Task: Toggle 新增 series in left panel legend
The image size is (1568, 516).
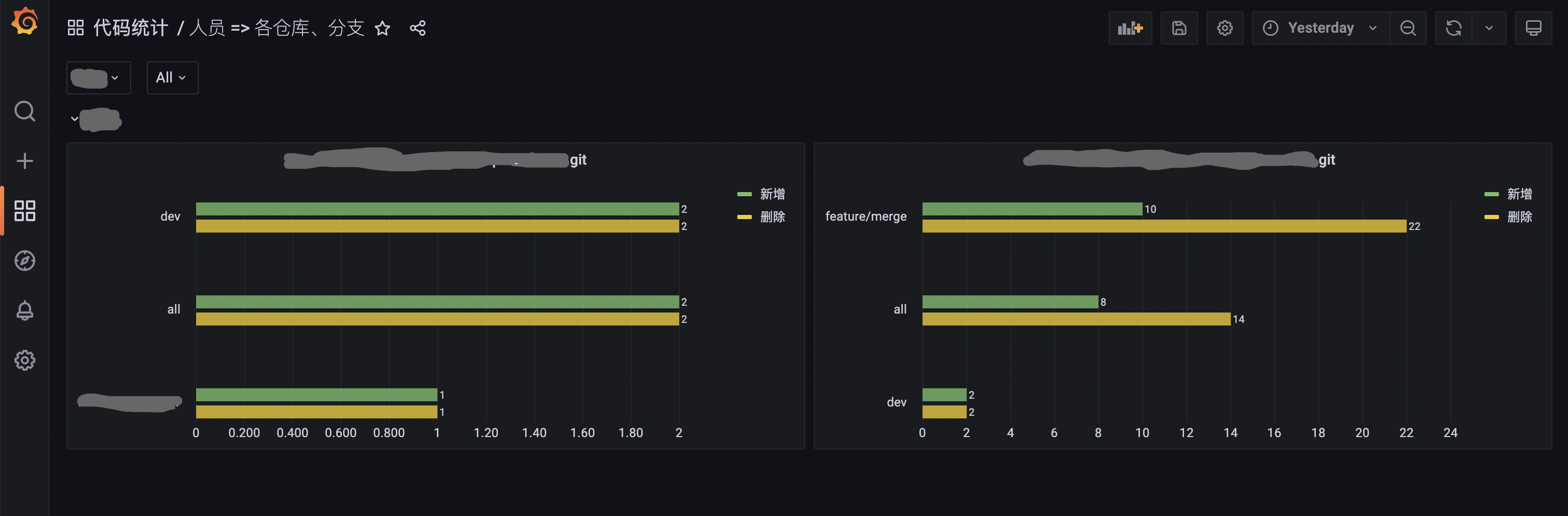Action: 773,194
